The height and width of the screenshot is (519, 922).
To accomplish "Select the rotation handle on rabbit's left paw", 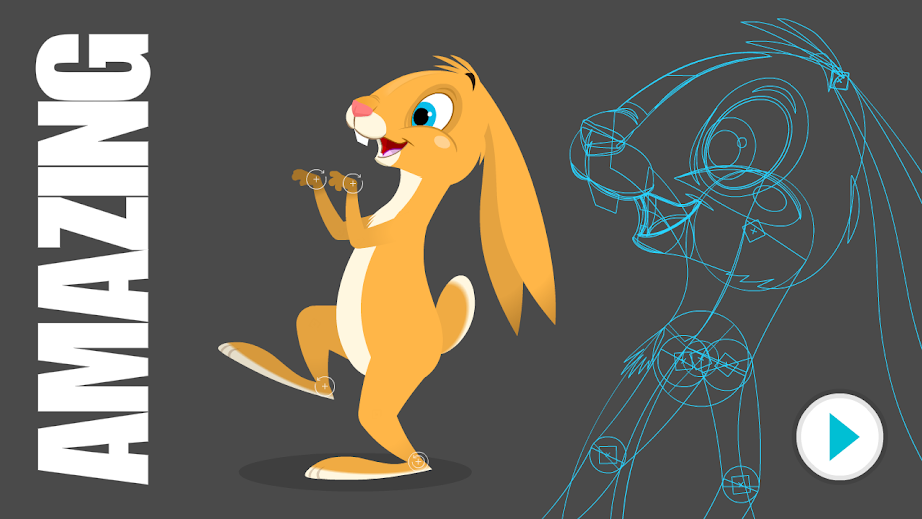I will click(316, 179).
